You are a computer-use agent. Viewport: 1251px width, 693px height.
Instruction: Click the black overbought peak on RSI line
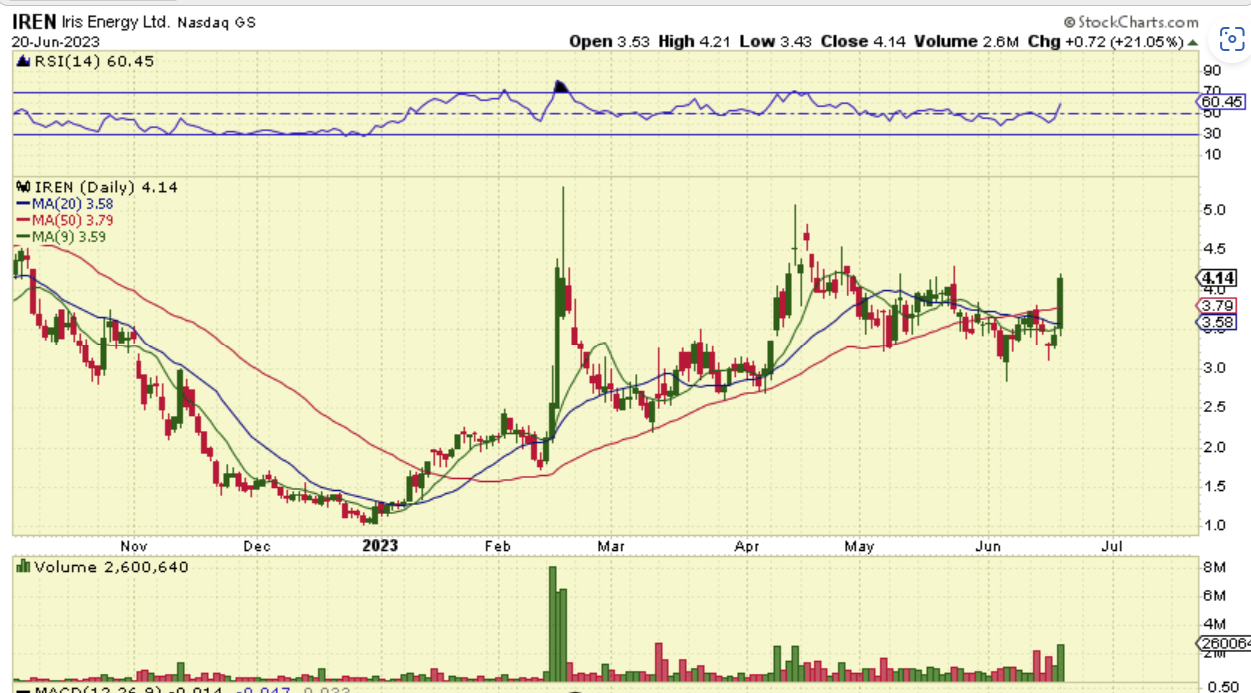click(x=561, y=87)
